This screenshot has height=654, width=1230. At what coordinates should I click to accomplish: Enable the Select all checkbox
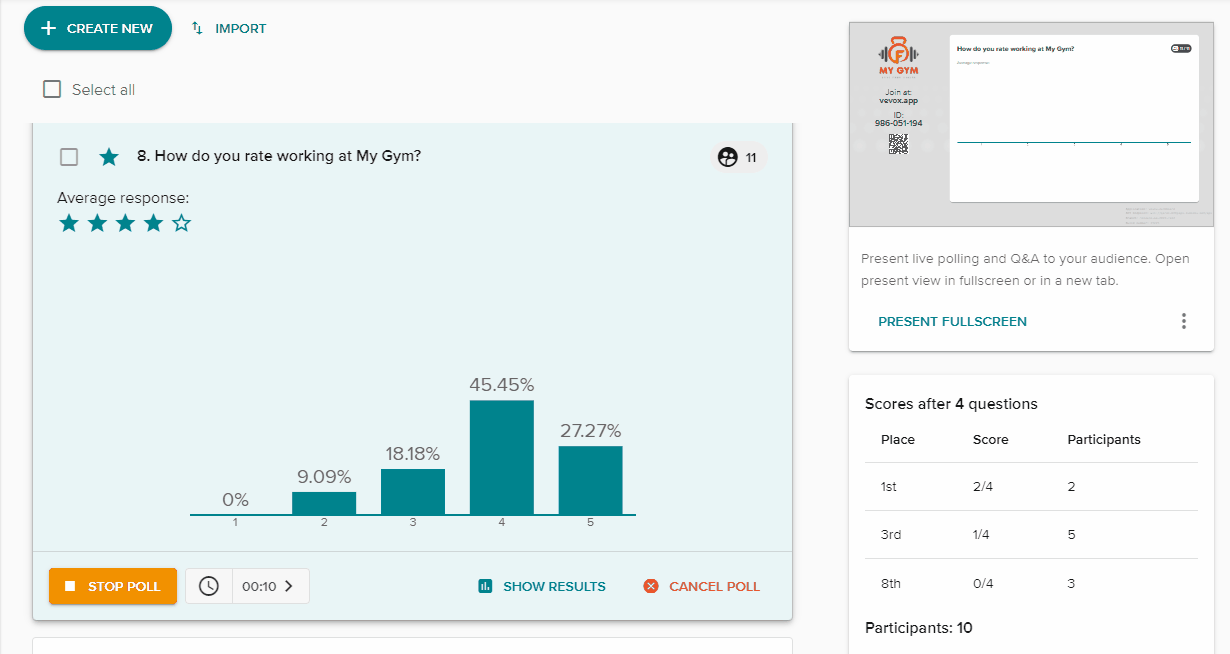[51, 89]
